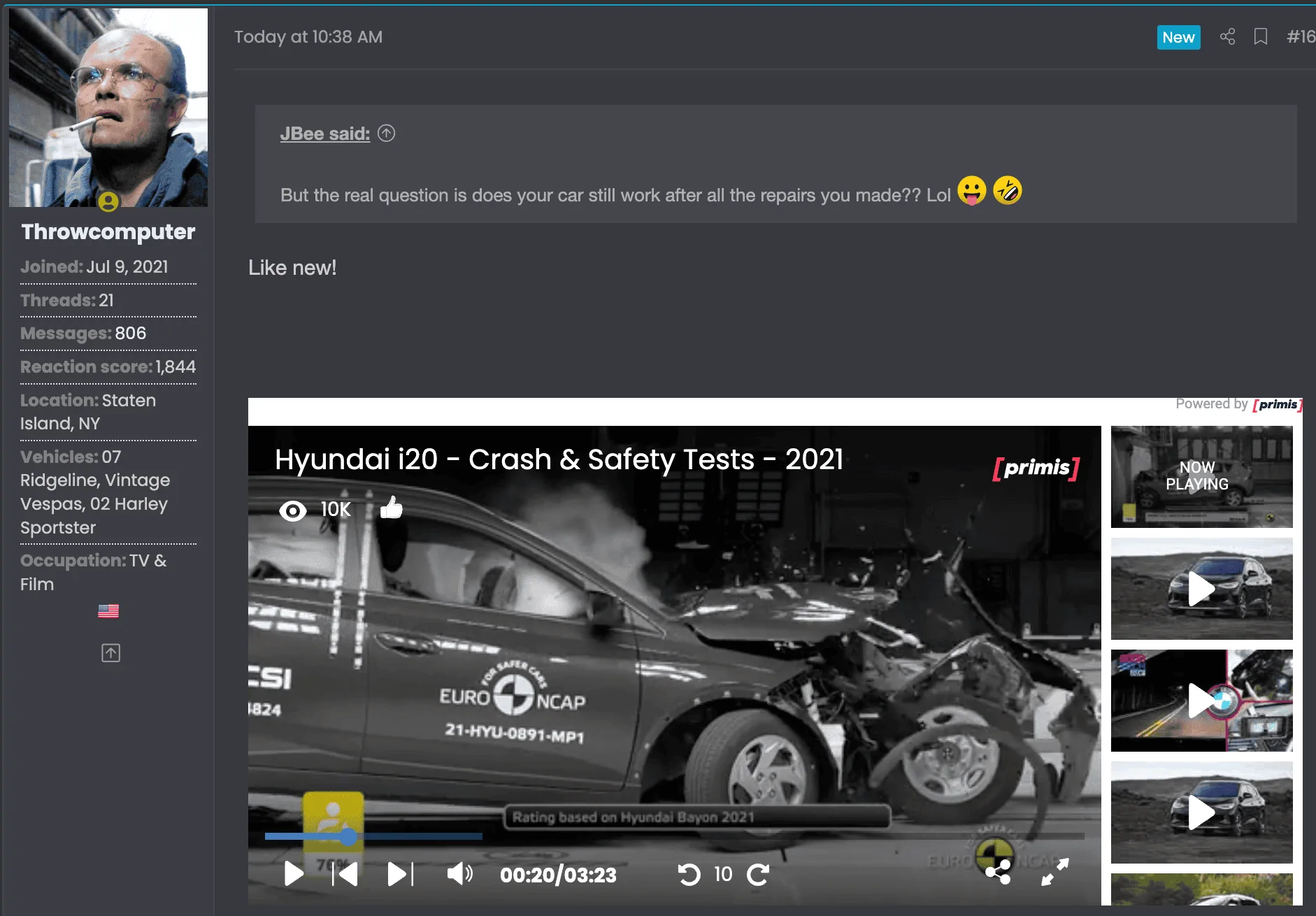Play the third playlist video with the road scene
This screenshot has width=1316, height=916.
point(1202,701)
